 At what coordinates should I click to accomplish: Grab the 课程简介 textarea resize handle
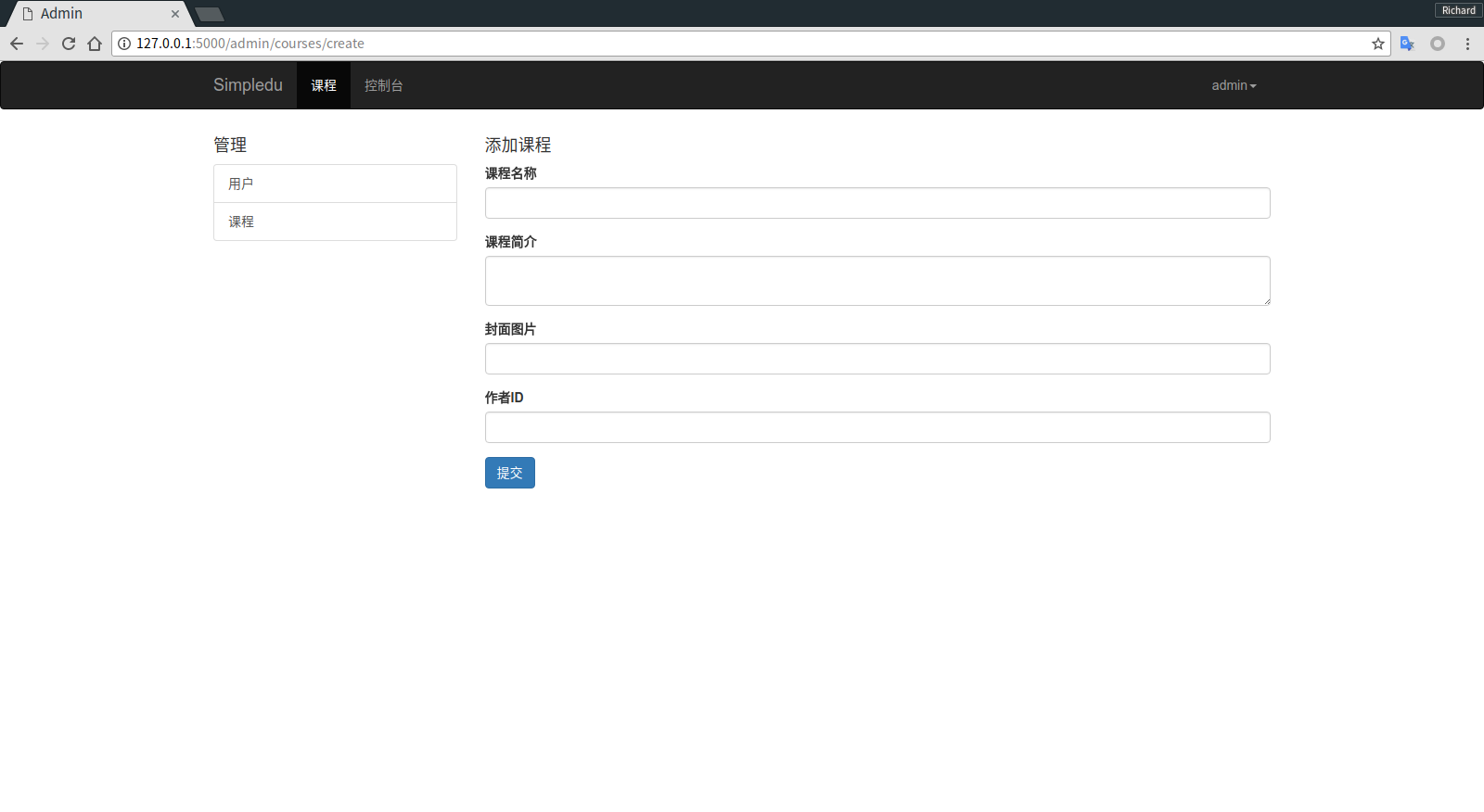(x=1265, y=300)
